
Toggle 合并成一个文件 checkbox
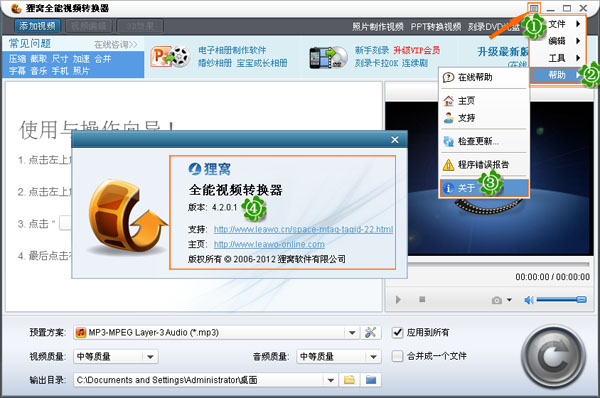[398, 356]
